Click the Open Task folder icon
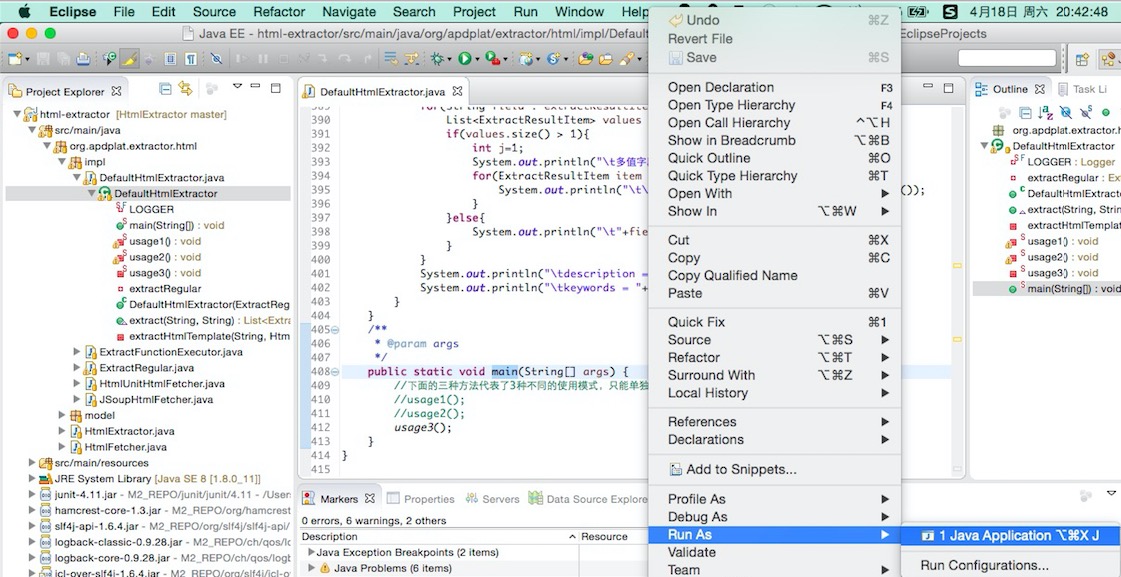Screen dimensions: 1121x577 pyautogui.click(x=606, y=59)
